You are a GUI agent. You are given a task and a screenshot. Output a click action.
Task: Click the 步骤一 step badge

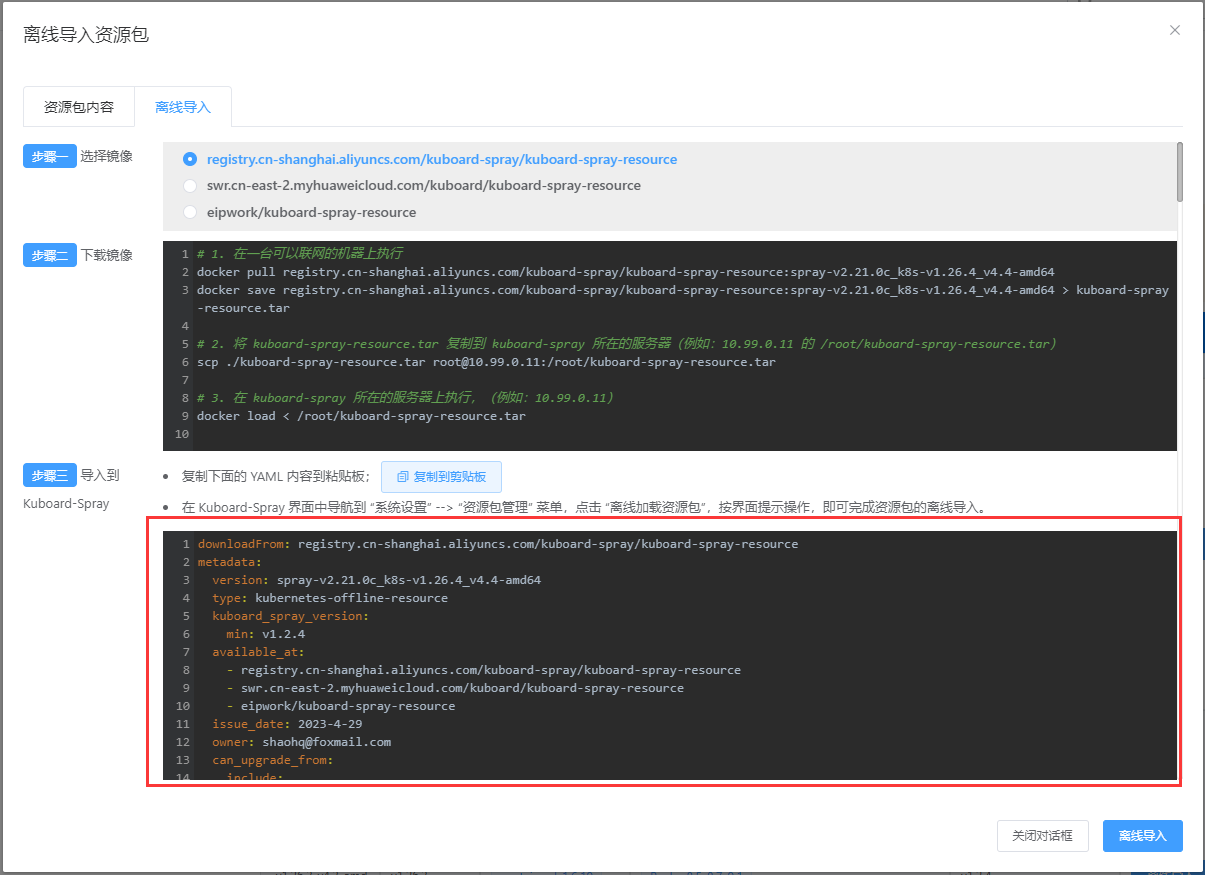[50, 156]
